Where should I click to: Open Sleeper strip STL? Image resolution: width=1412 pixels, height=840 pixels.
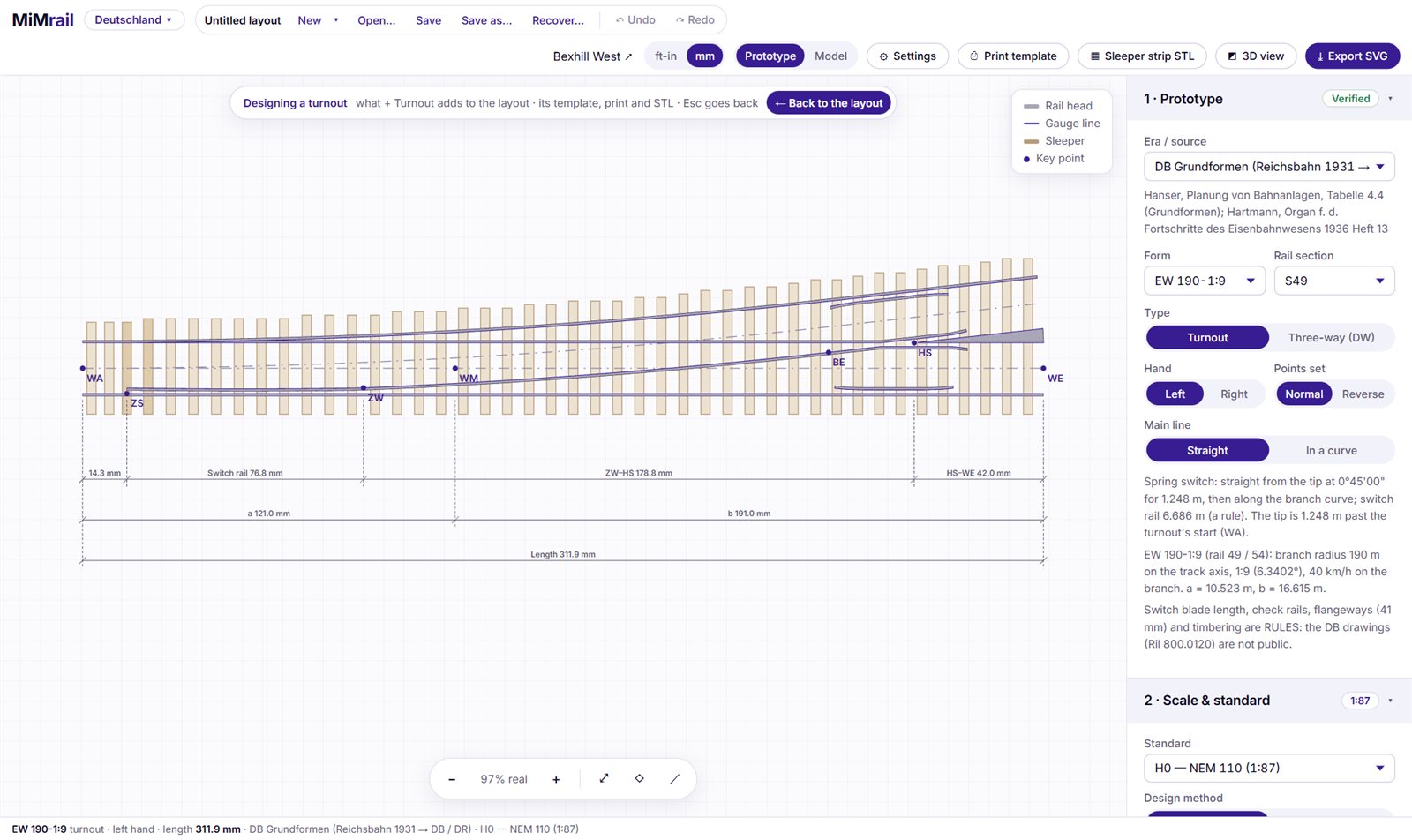coord(1142,56)
